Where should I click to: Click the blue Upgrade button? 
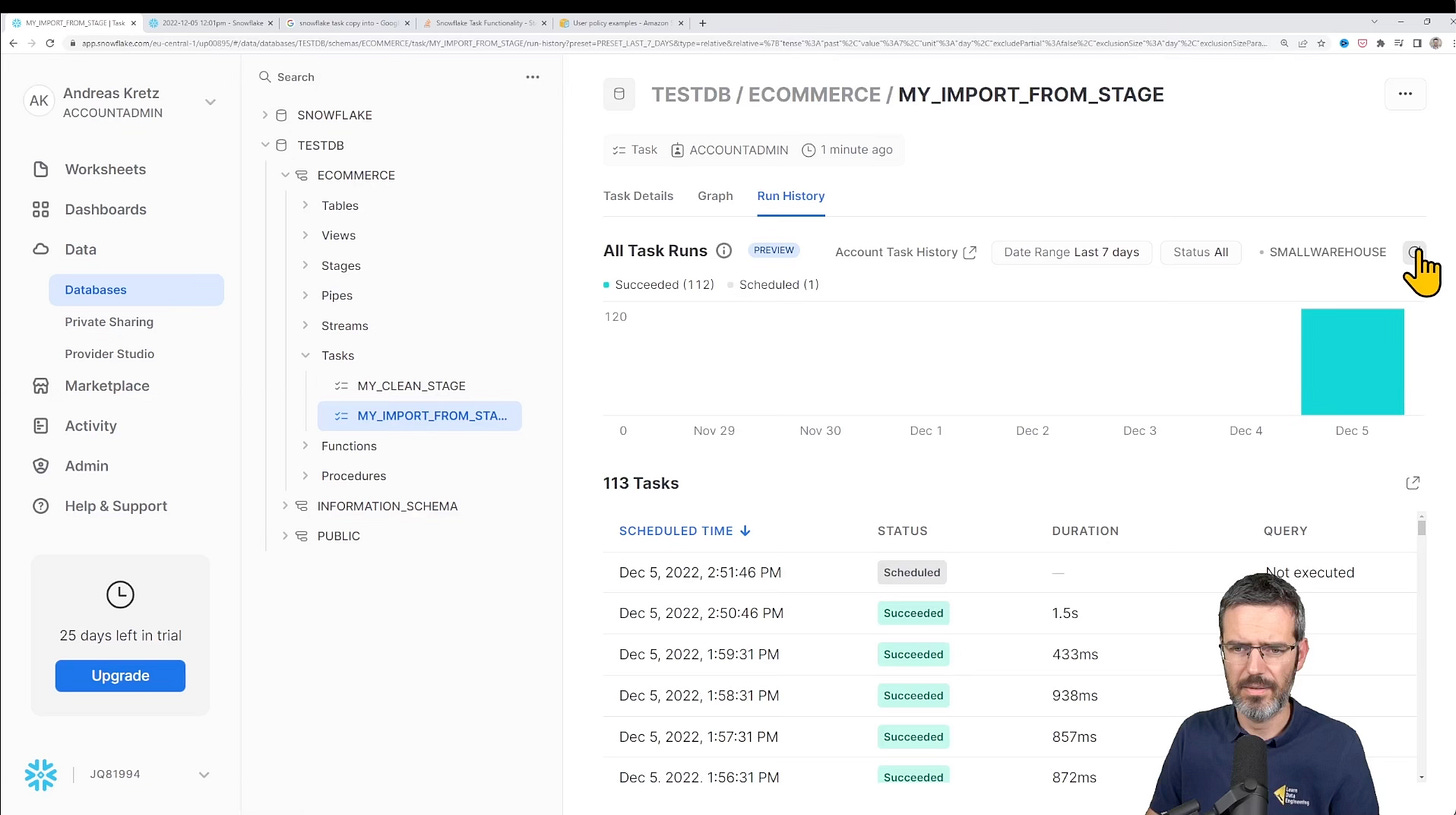pos(120,676)
